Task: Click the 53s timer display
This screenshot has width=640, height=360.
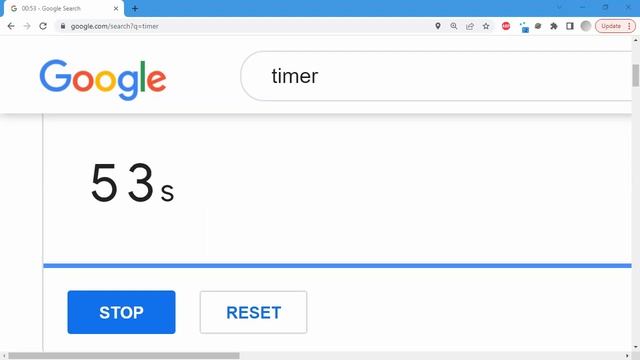Action: click(132, 183)
